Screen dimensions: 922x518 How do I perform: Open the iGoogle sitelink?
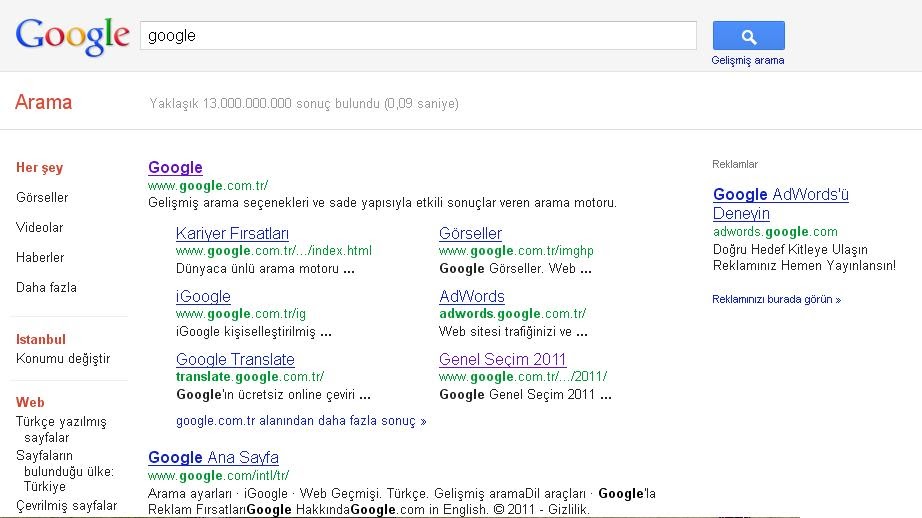pyautogui.click(x=203, y=297)
